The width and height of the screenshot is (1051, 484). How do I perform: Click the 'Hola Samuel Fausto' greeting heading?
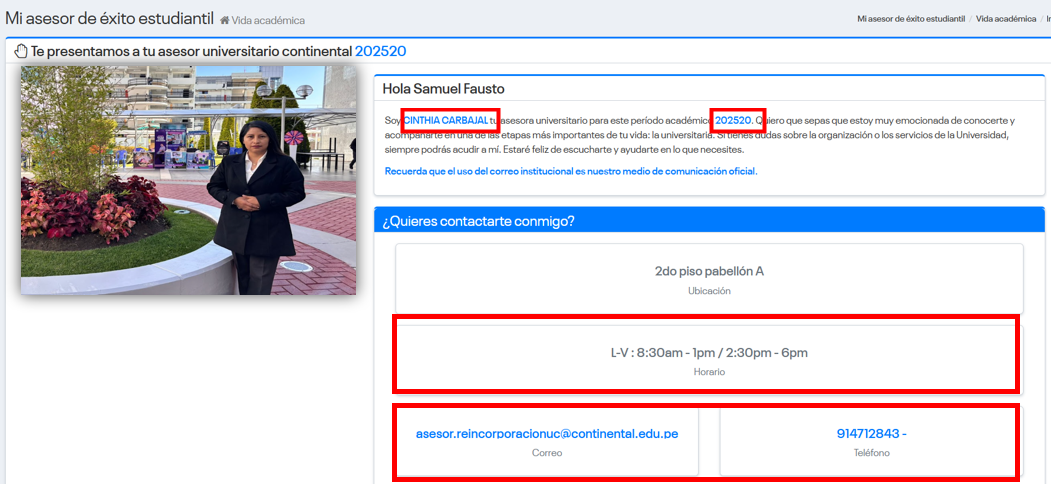(x=444, y=89)
